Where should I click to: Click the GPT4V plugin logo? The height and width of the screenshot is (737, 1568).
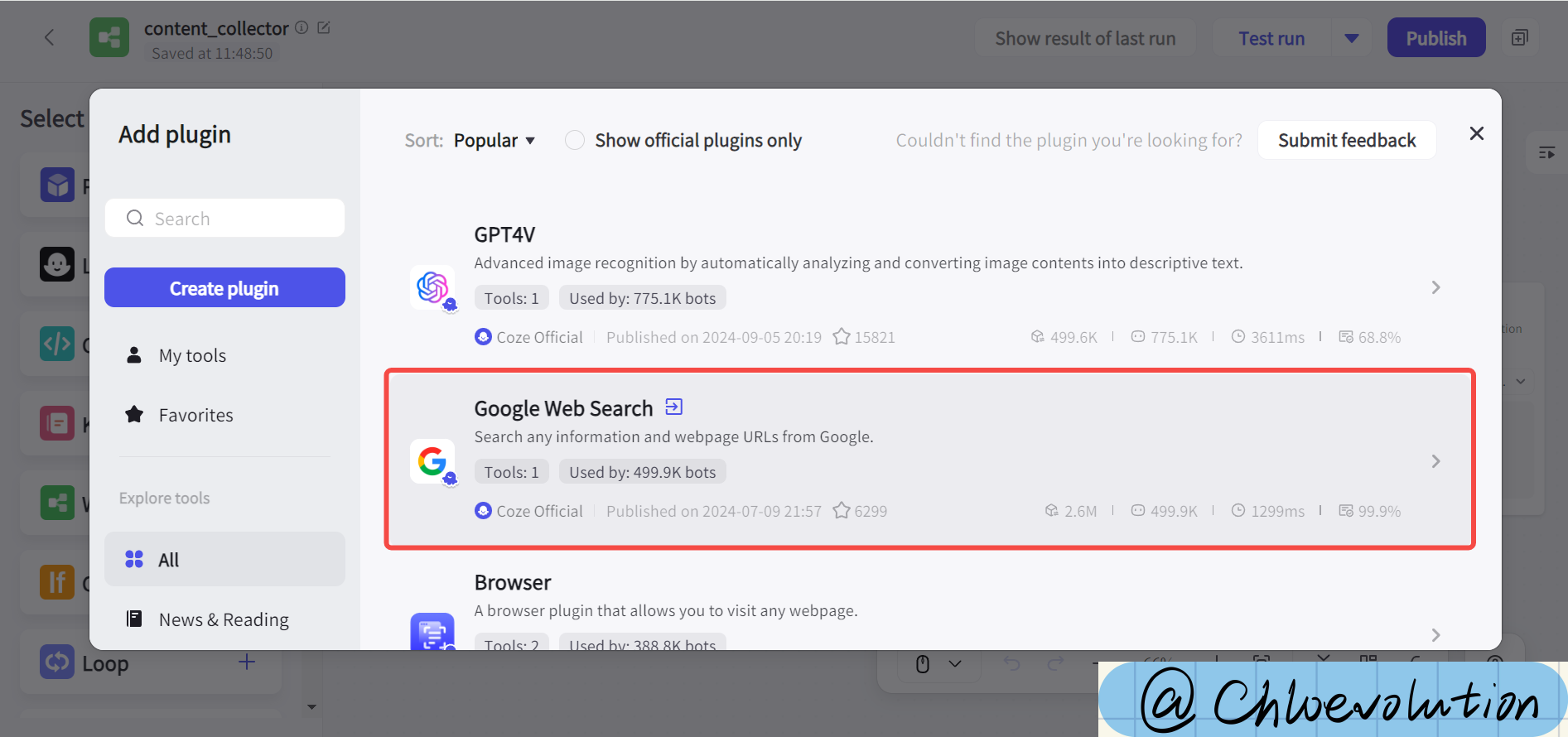pyautogui.click(x=432, y=287)
